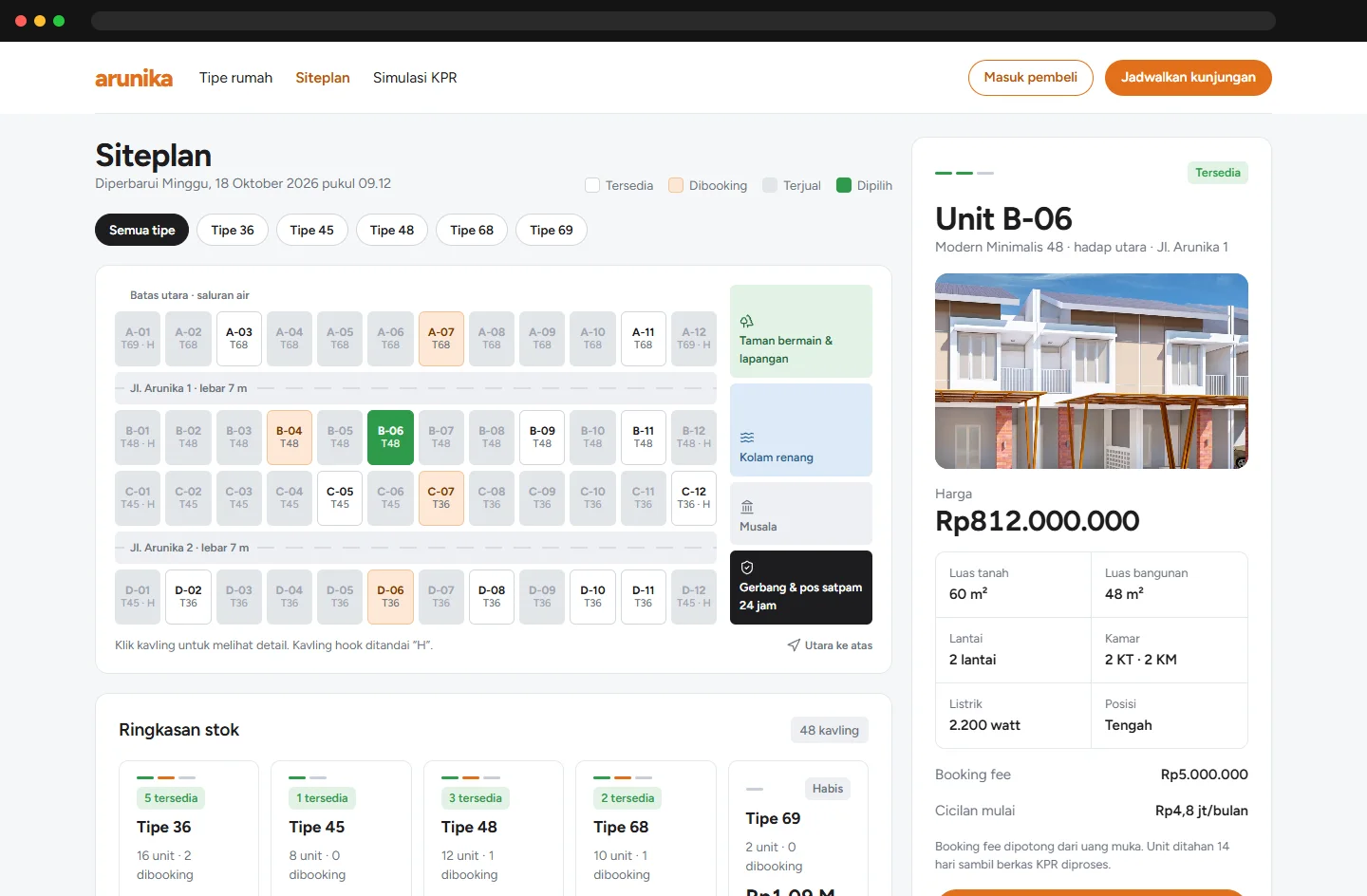
Task: Click the 5 tersedia badge on Tipe 36
Action: (171, 798)
